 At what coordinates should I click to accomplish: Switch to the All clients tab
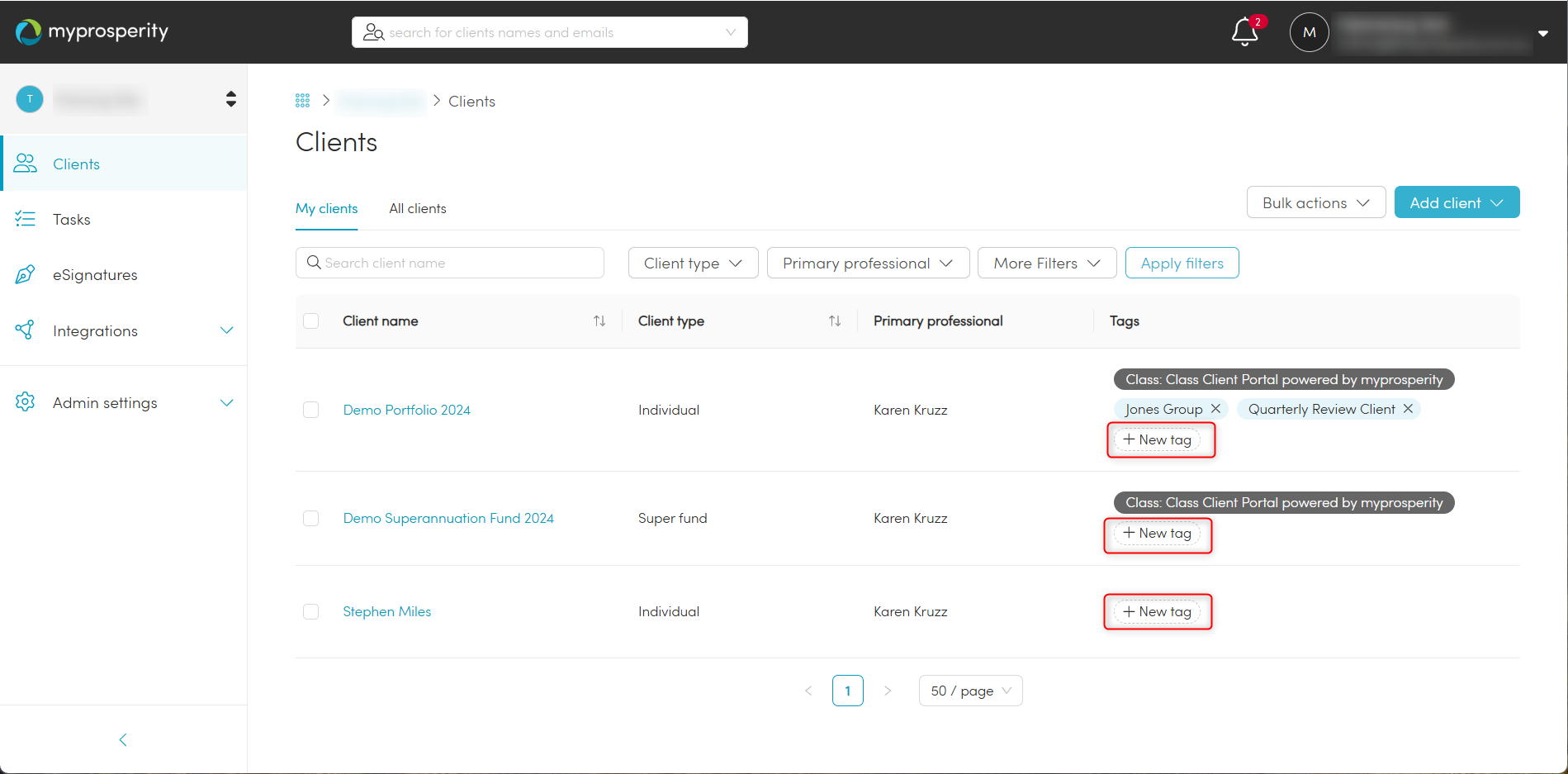pos(418,209)
